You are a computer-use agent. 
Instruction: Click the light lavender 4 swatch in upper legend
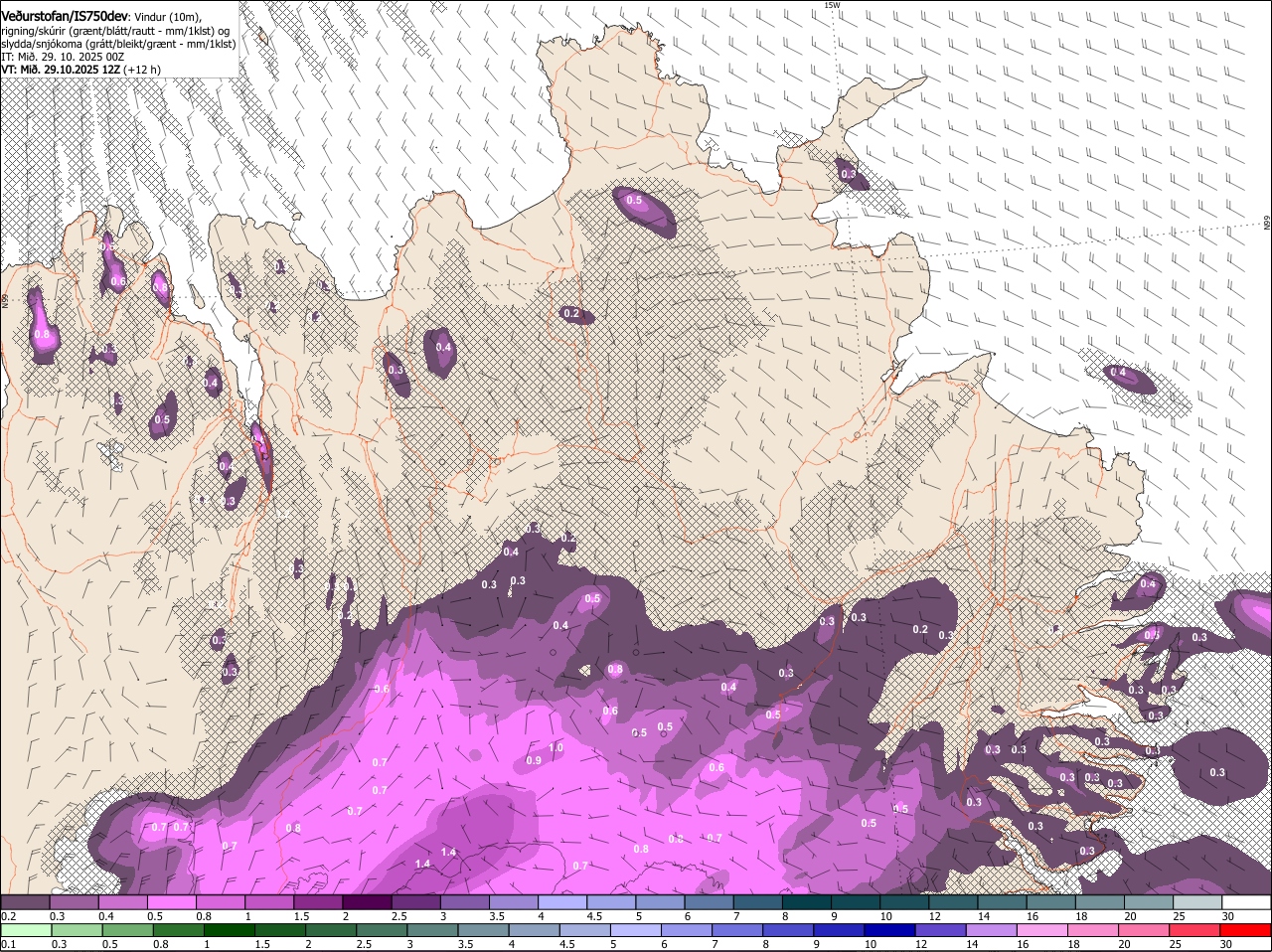pos(563,901)
